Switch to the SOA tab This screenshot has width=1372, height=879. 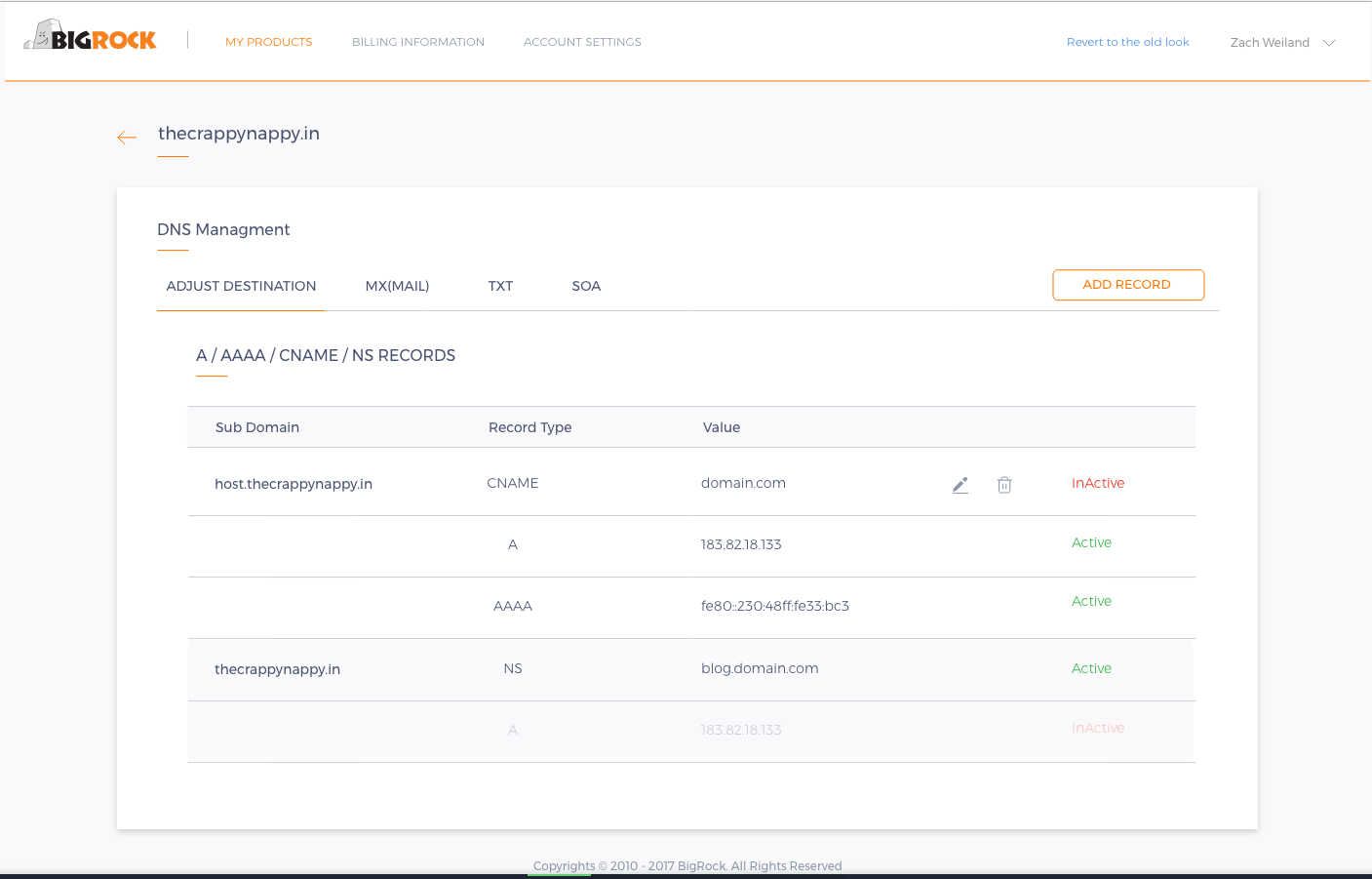tap(586, 286)
